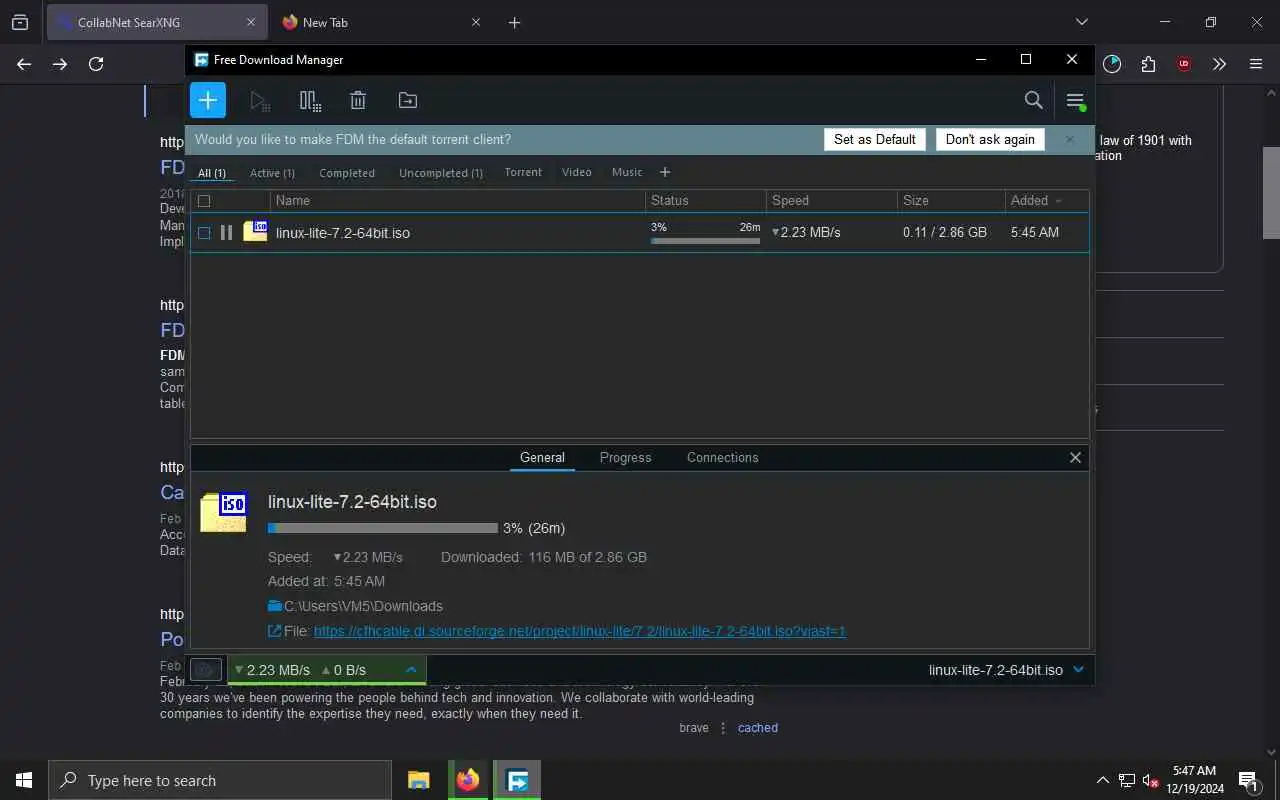The height and width of the screenshot is (800, 1280).
Task: Click the General panel progress bar
Action: 382,528
